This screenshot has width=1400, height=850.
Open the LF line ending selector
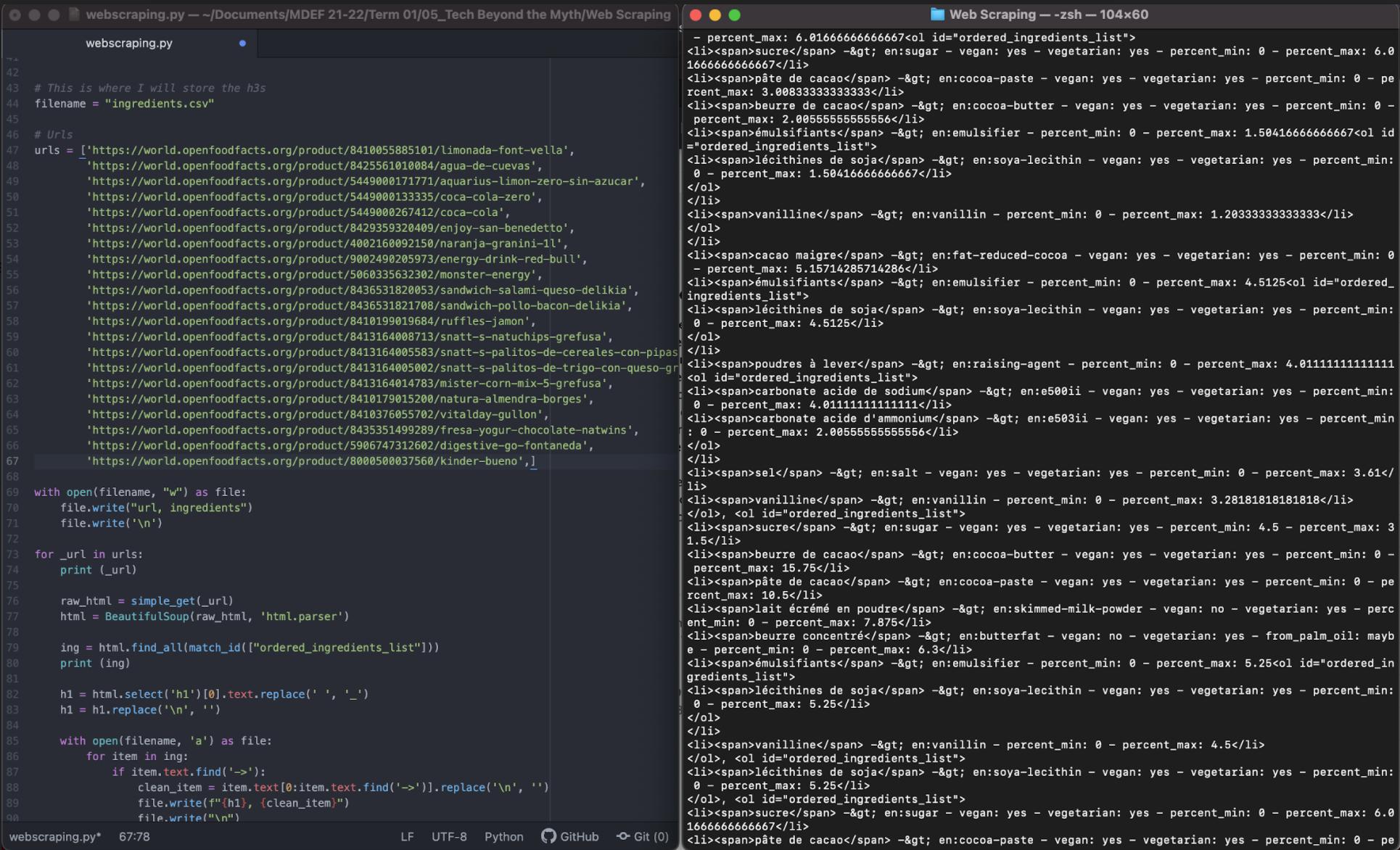(407, 836)
